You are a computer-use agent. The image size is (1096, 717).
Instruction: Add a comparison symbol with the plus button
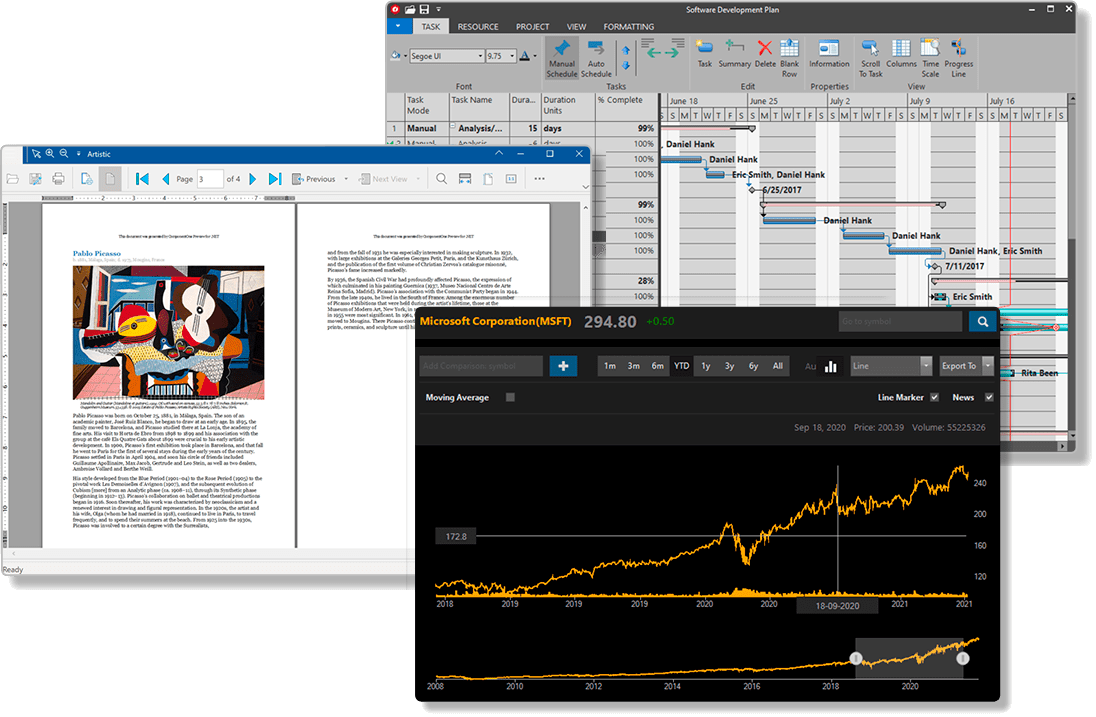click(564, 366)
